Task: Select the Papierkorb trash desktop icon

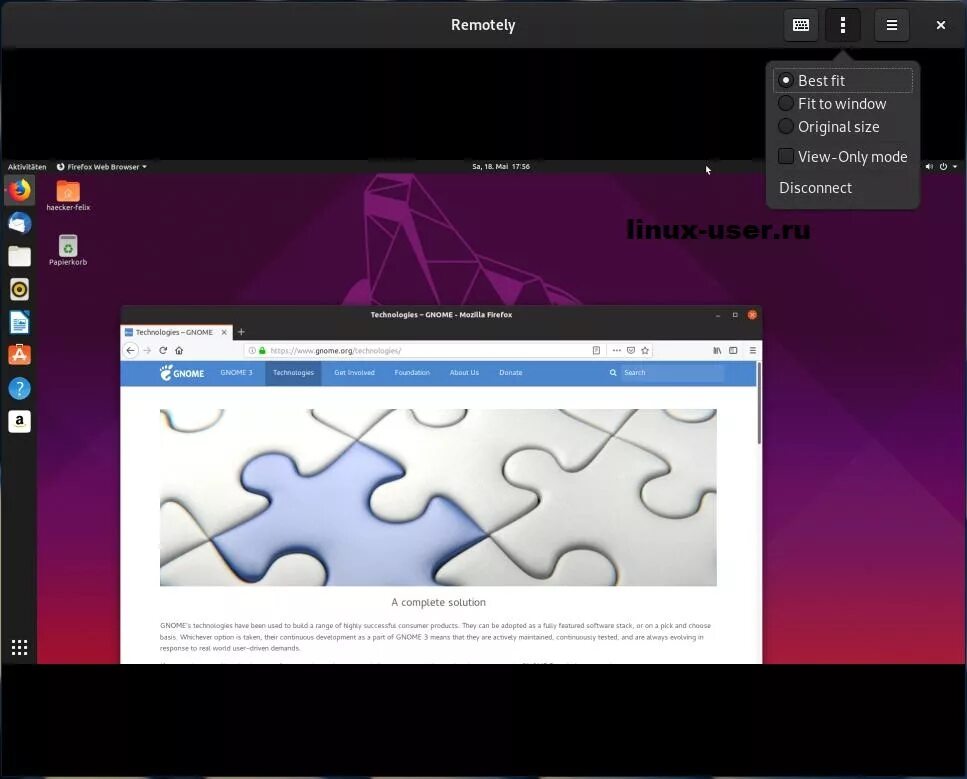Action: point(68,250)
